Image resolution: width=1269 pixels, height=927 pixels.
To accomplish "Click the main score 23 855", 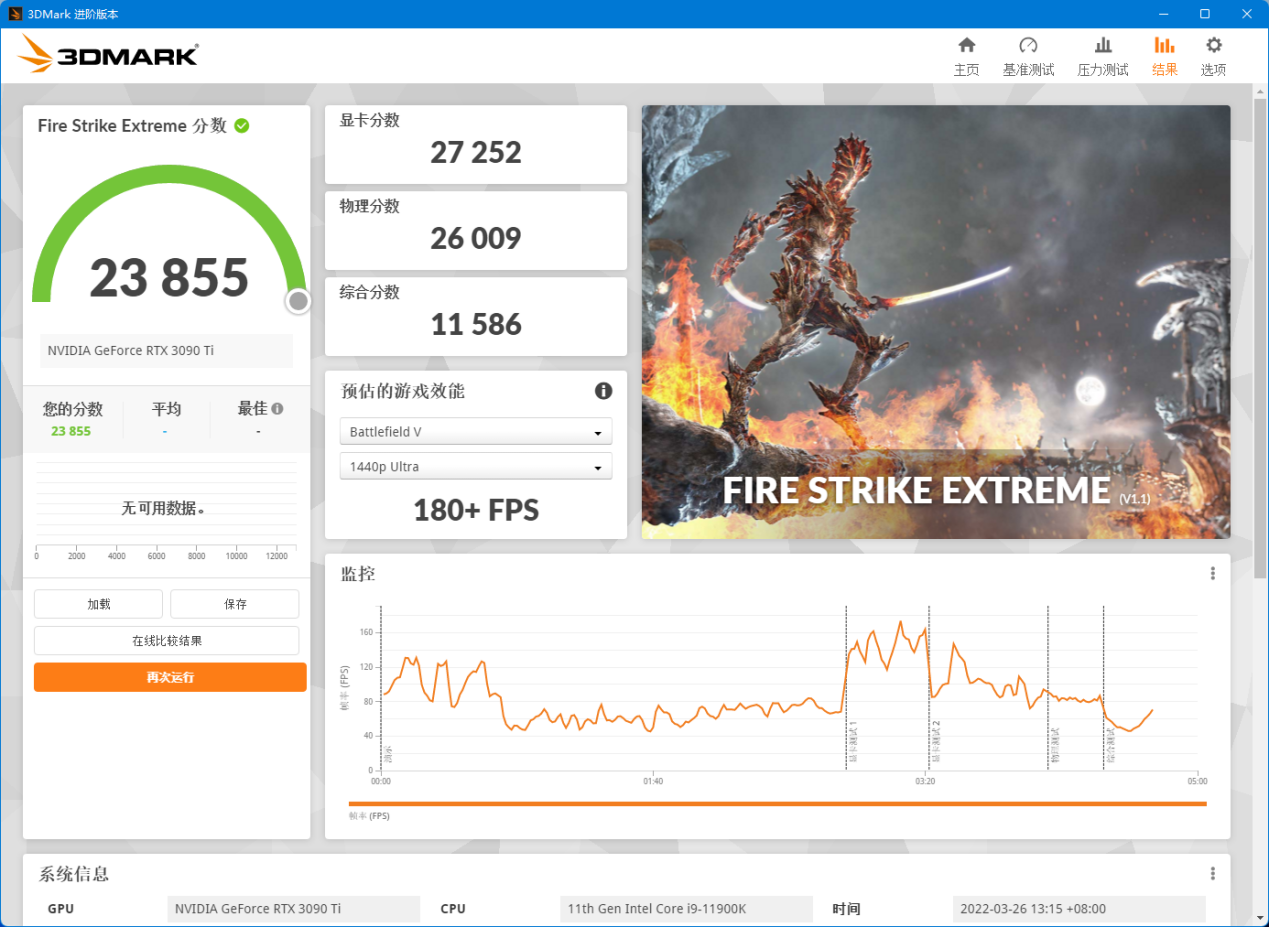I will tap(169, 277).
